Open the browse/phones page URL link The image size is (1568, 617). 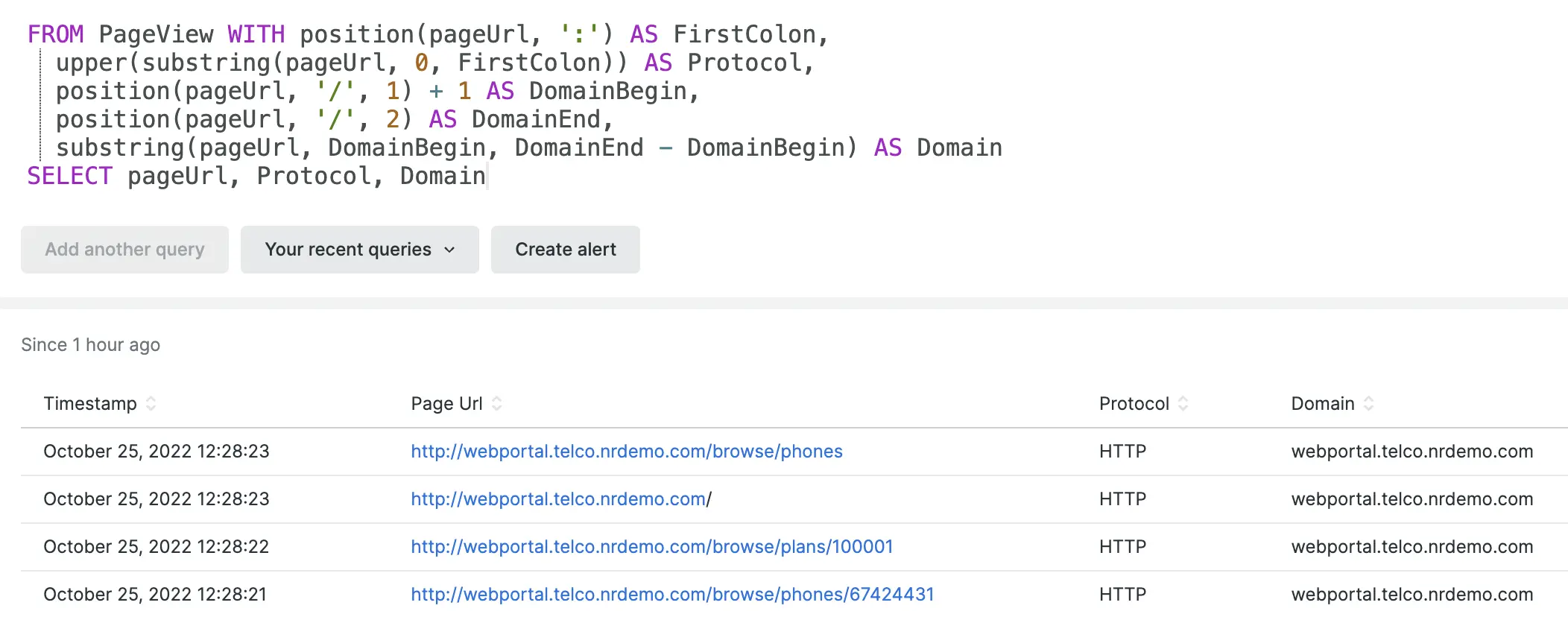pyautogui.click(x=627, y=452)
